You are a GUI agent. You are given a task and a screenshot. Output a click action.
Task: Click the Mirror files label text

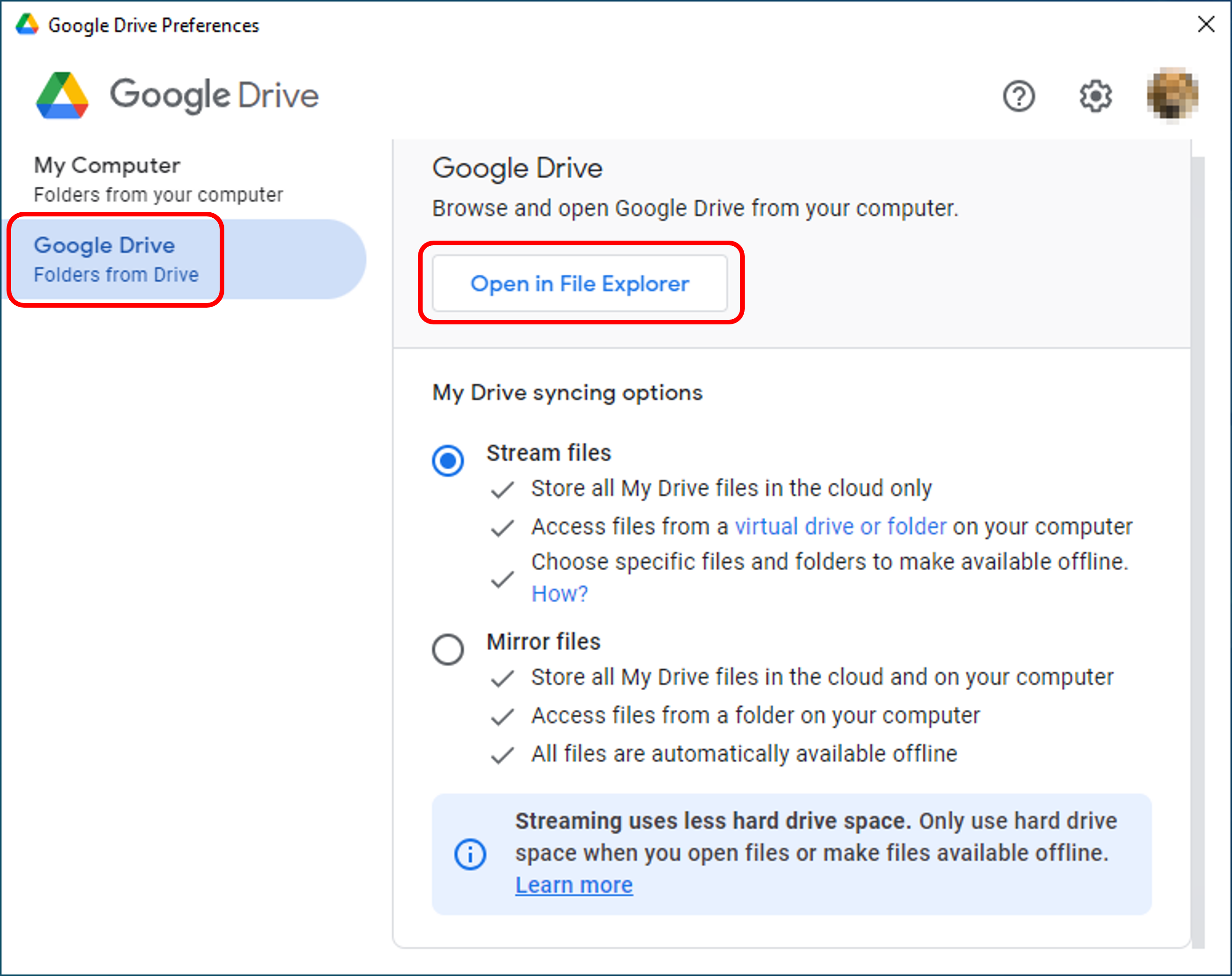(544, 642)
